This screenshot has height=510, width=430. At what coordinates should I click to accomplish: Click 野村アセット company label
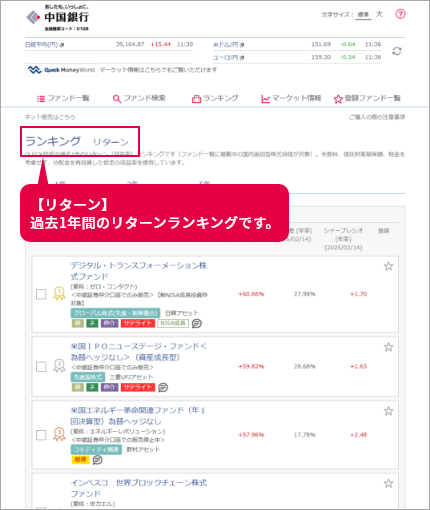tap(143, 450)
